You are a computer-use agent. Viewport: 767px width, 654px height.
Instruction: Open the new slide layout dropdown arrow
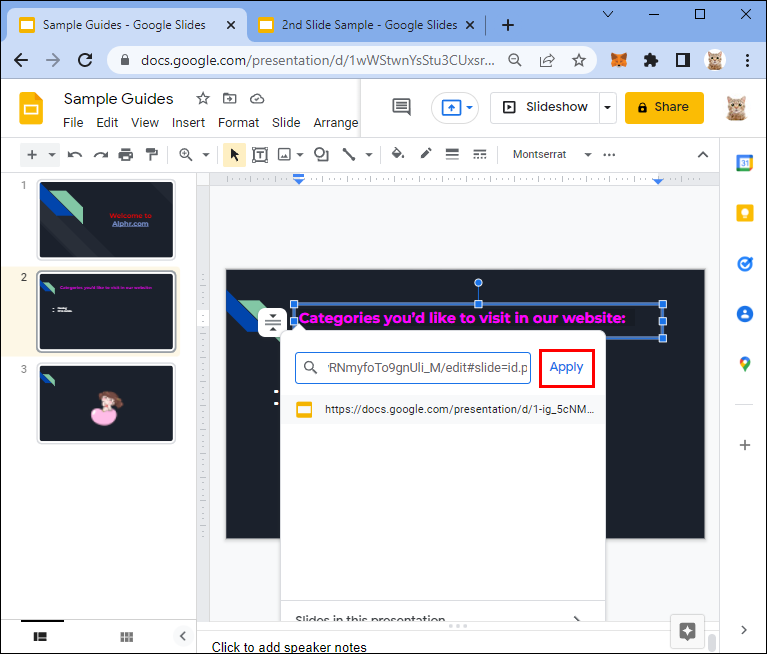[x=52, y=155]
